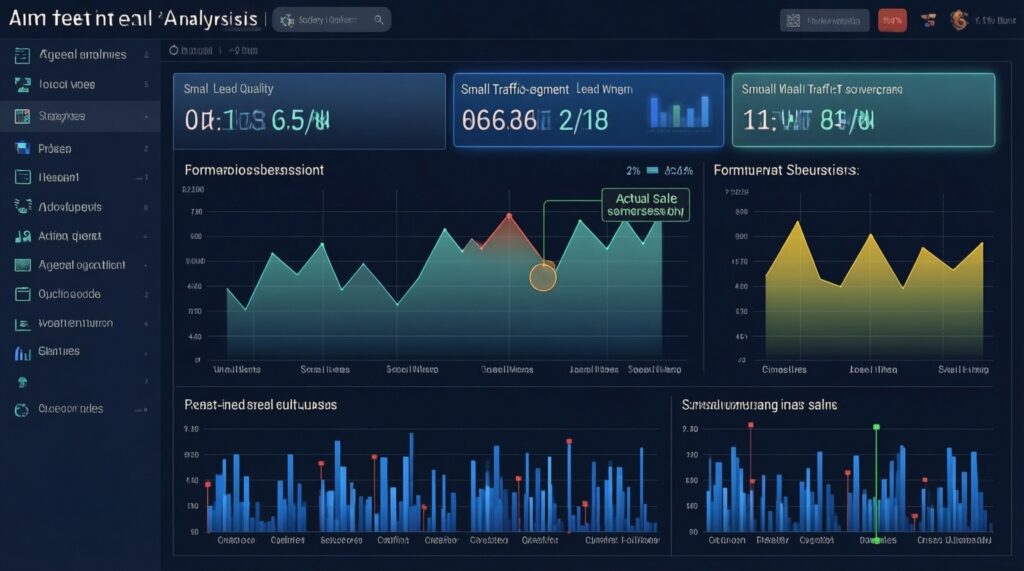Click the teal legend swatch above area chart
The image size is (1024, 571).
[x=652, y=171]
